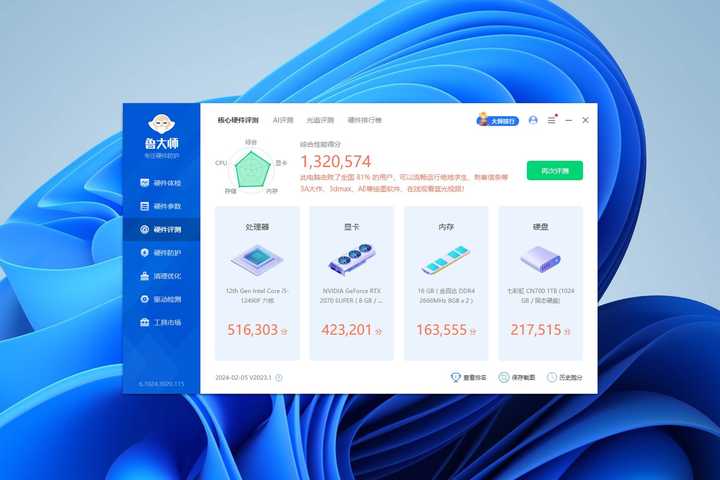
Task: Open 硬件体检 in the sidebar
Action: point(161,183)
